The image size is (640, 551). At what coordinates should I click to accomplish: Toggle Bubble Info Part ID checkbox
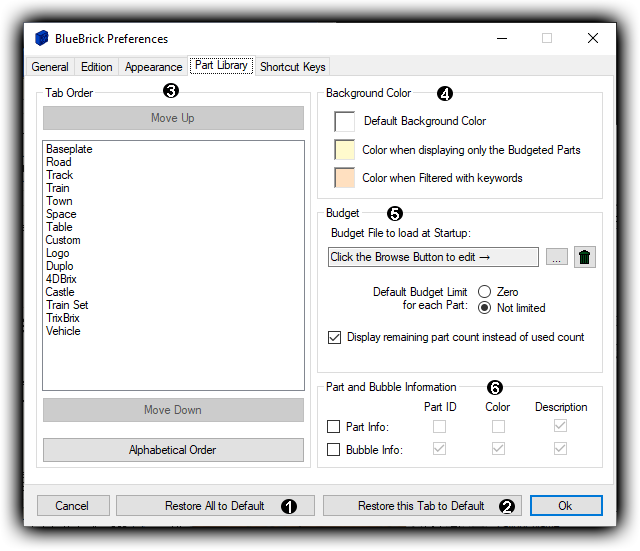click(439, 449)
